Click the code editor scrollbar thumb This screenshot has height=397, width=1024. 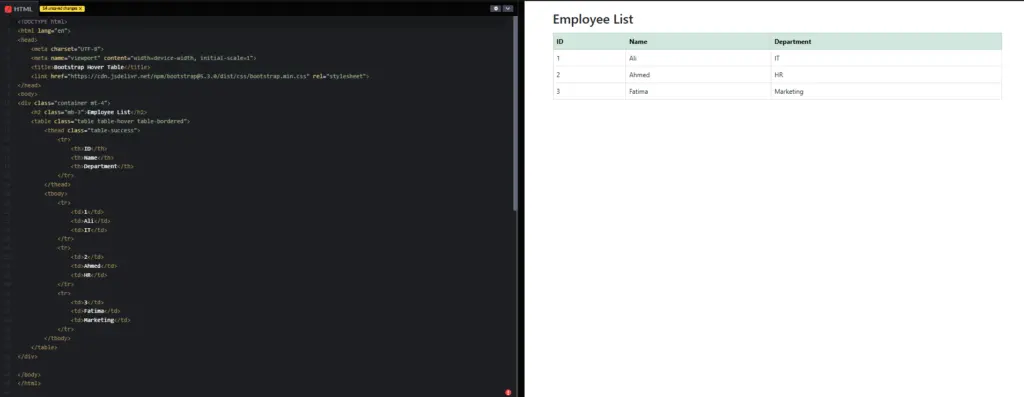515,113
